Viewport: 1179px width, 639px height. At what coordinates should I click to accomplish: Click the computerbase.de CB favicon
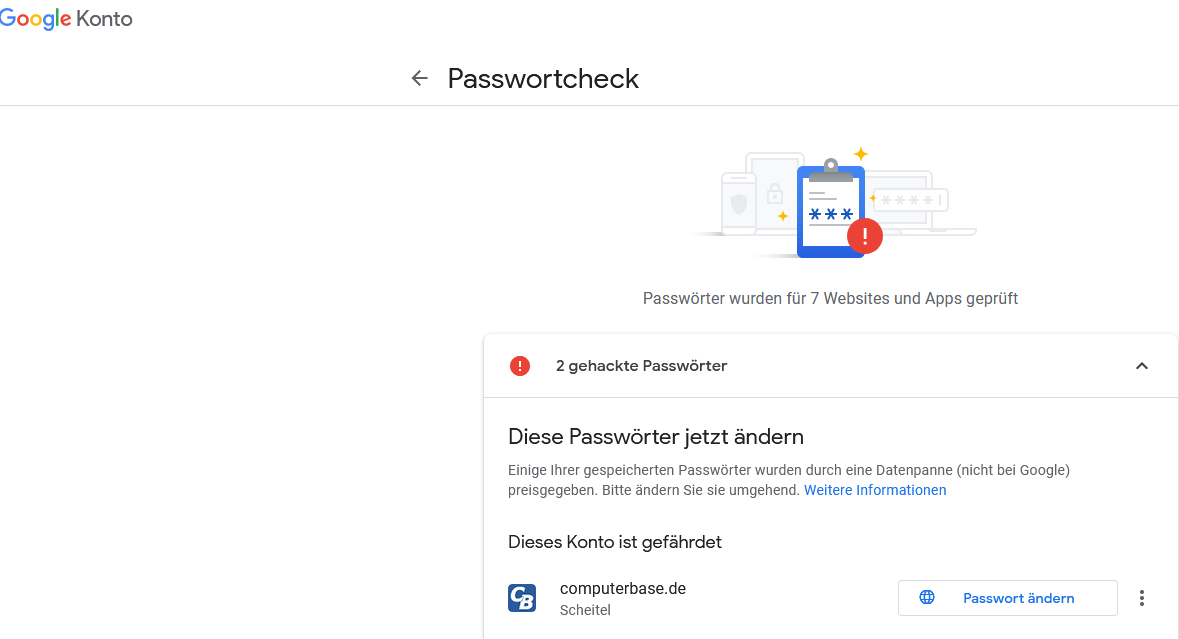[x=522, y=598]
